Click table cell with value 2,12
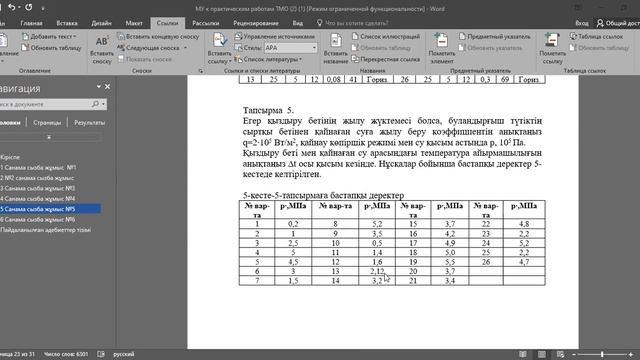The height and width of the screenshot is (360, 640). tap(377, 271)
